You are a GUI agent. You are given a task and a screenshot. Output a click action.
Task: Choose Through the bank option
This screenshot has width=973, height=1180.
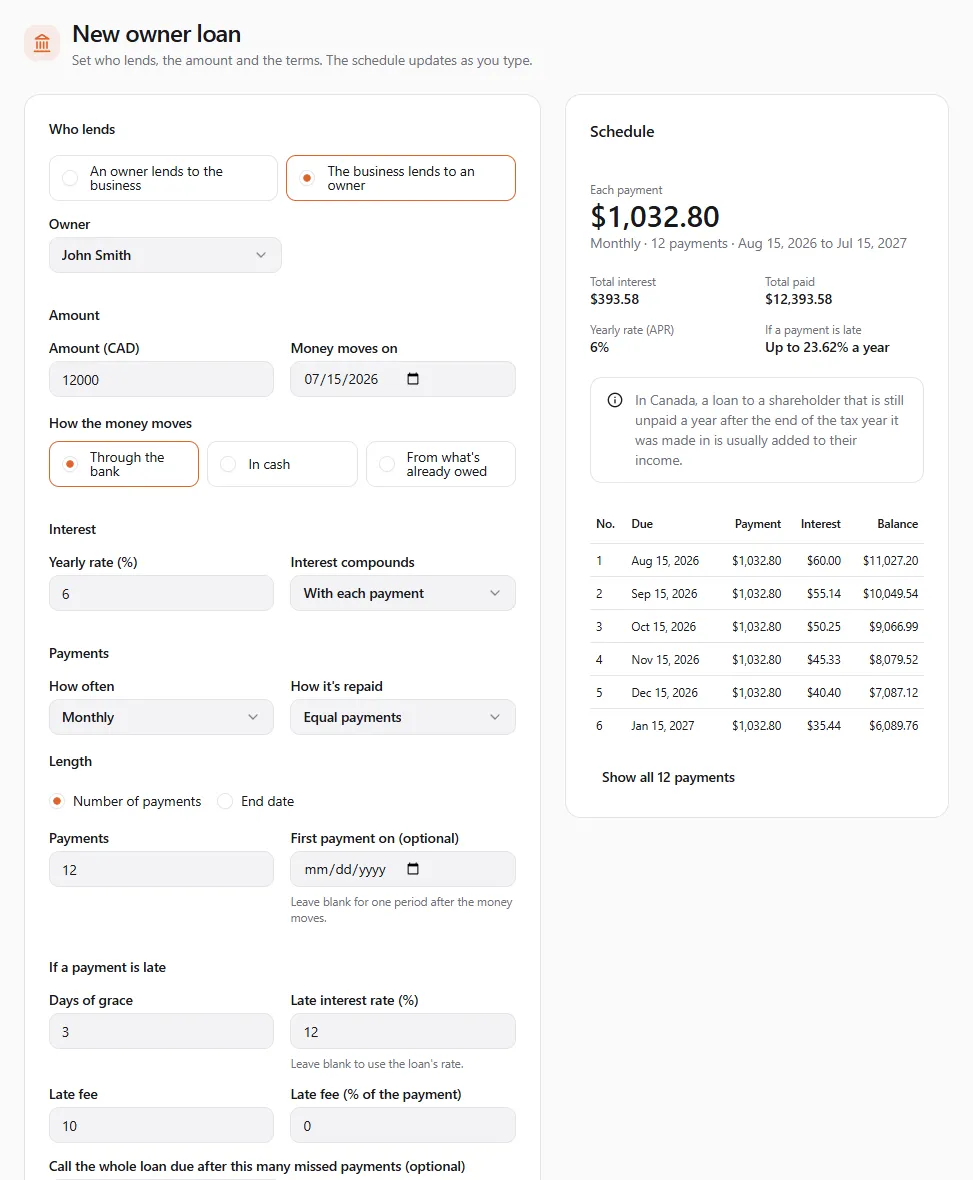(124, 464)
